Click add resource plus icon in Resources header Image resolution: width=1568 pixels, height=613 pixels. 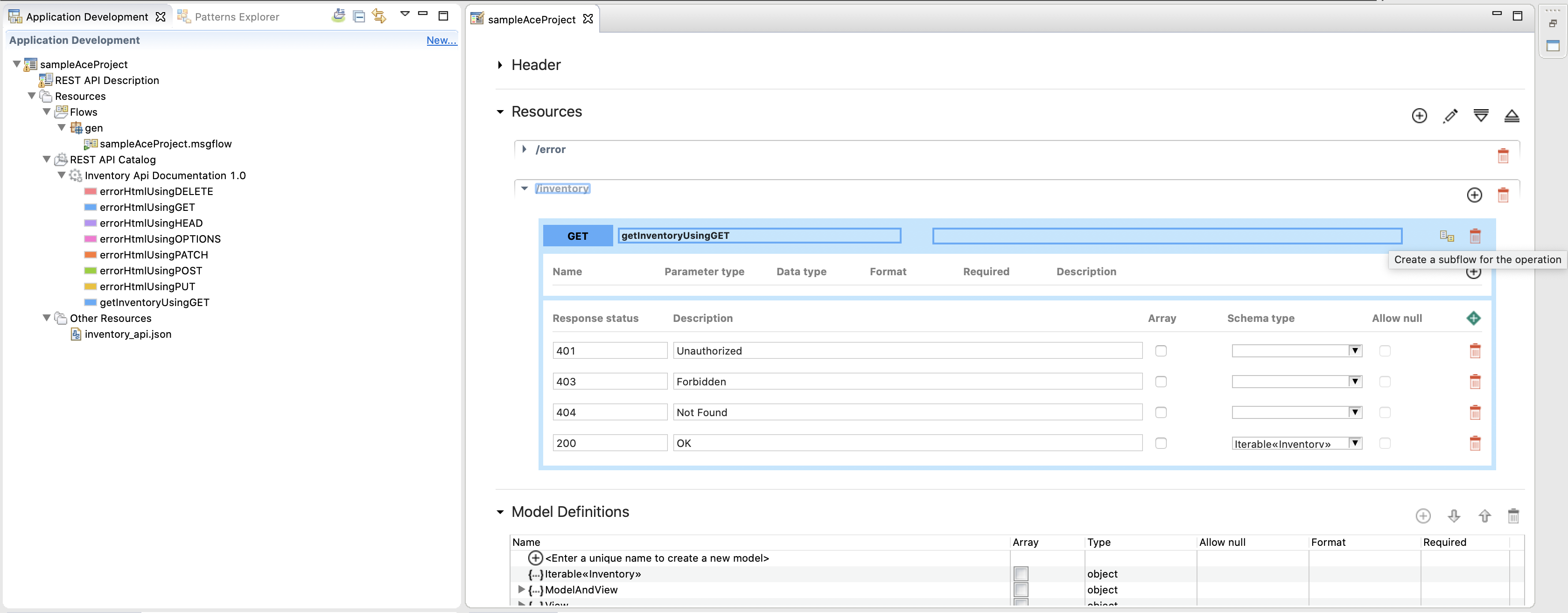pyautogui.click(x=1419, y=116)
